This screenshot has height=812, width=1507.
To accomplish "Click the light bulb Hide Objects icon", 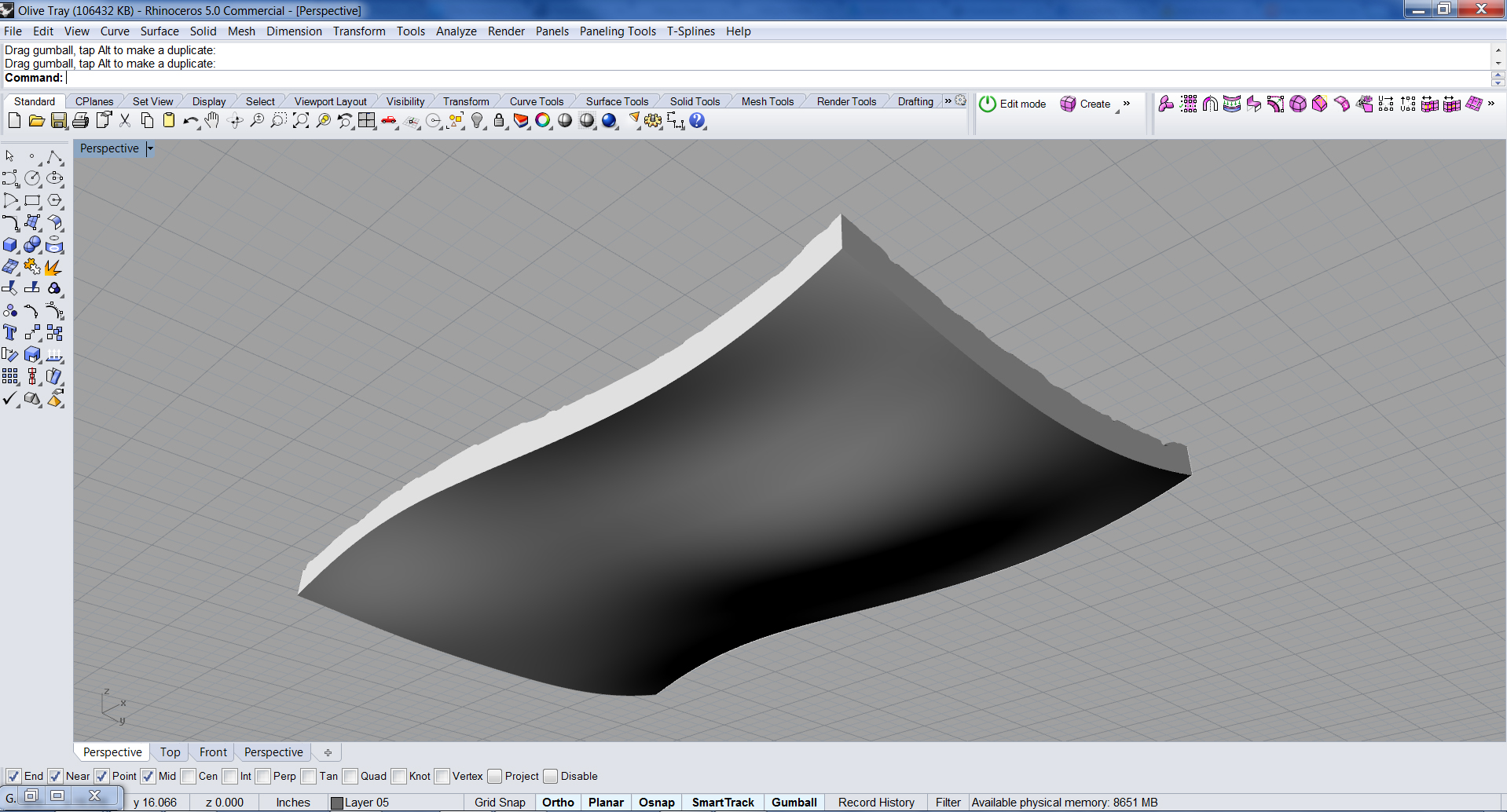I will pos(478,121).
